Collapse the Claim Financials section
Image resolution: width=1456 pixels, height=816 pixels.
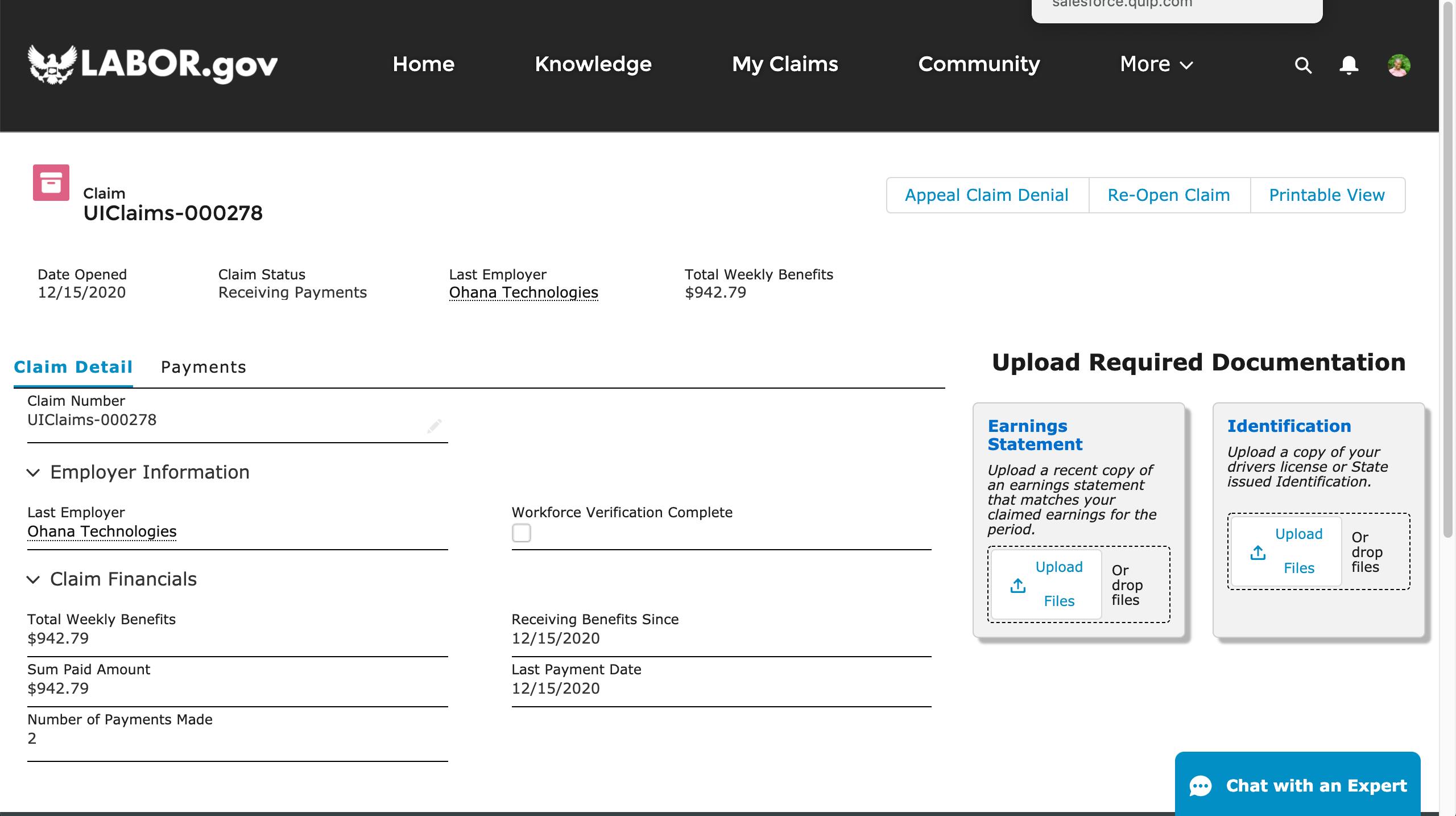click(34, 580)
